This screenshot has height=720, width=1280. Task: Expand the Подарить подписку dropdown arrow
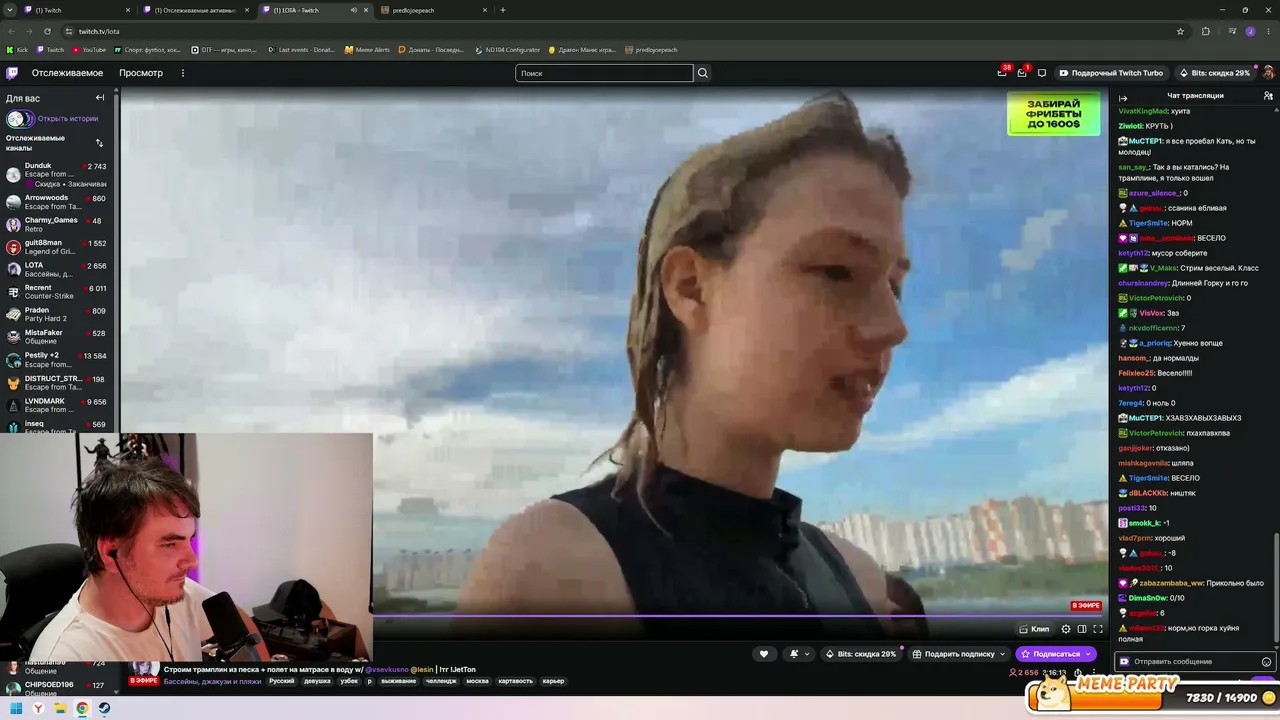point(1002,654)
